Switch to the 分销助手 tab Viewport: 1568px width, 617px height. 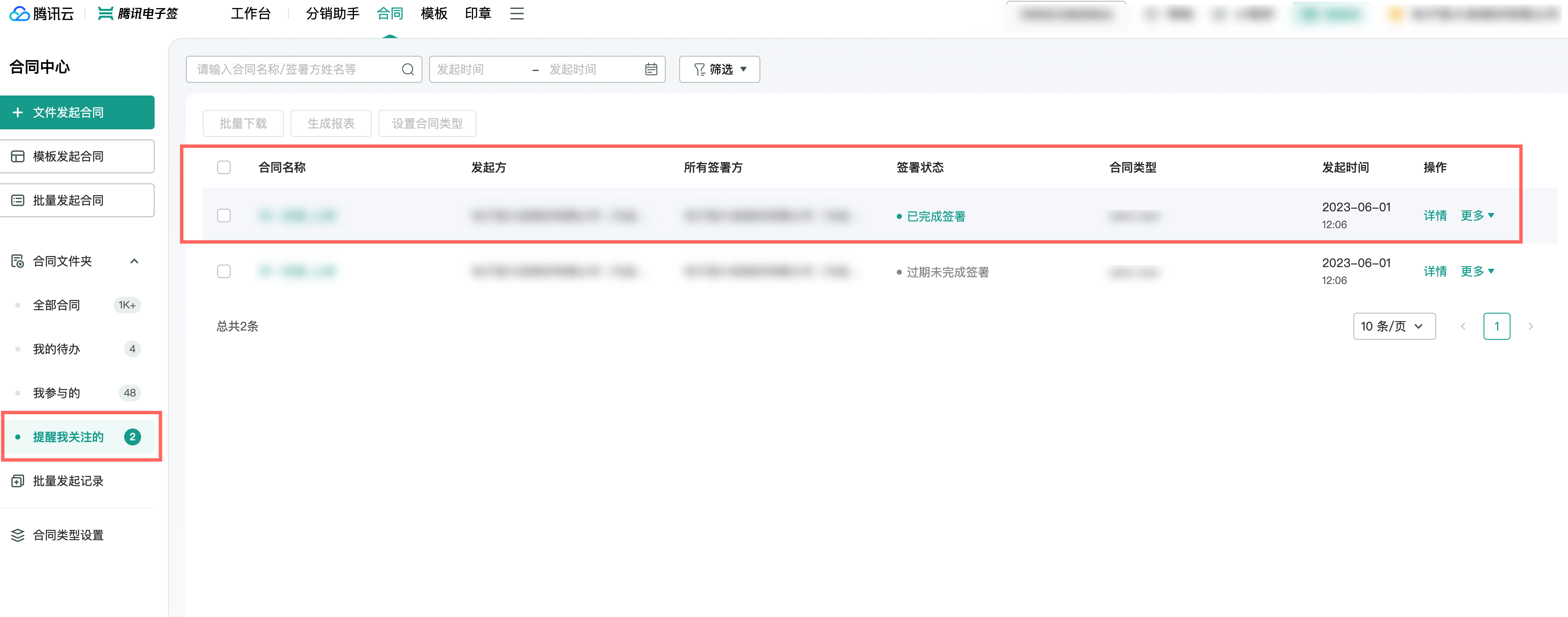tap(333, 14)
